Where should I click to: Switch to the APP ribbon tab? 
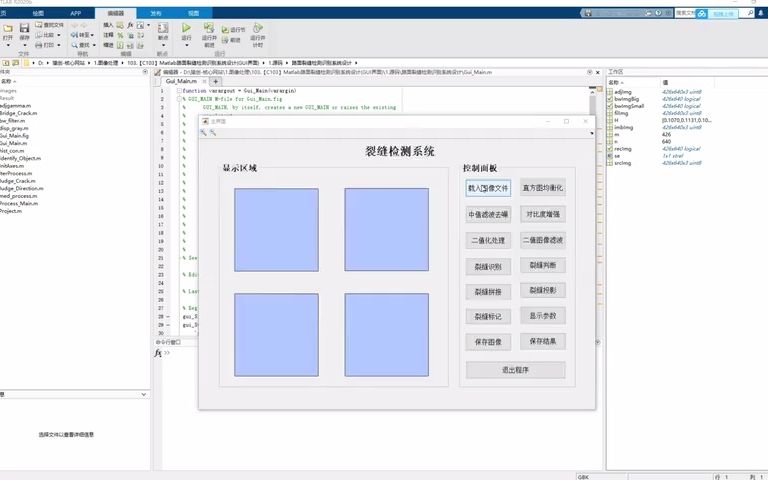tap(75, 13)
